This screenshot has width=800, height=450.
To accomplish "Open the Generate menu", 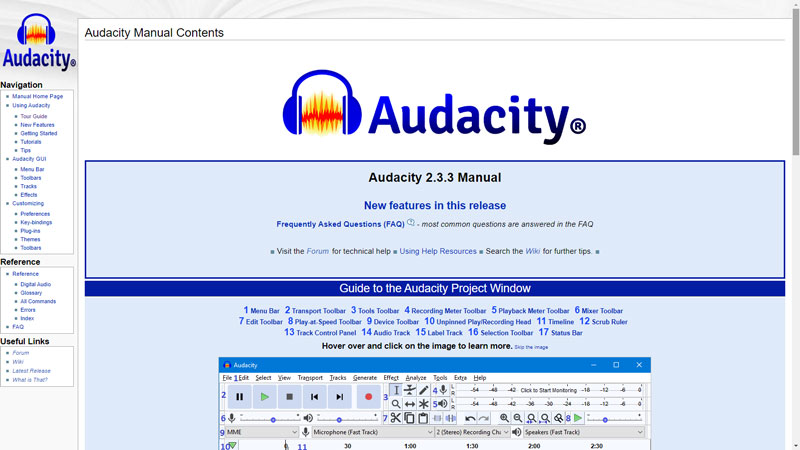I will pos(365,378).
